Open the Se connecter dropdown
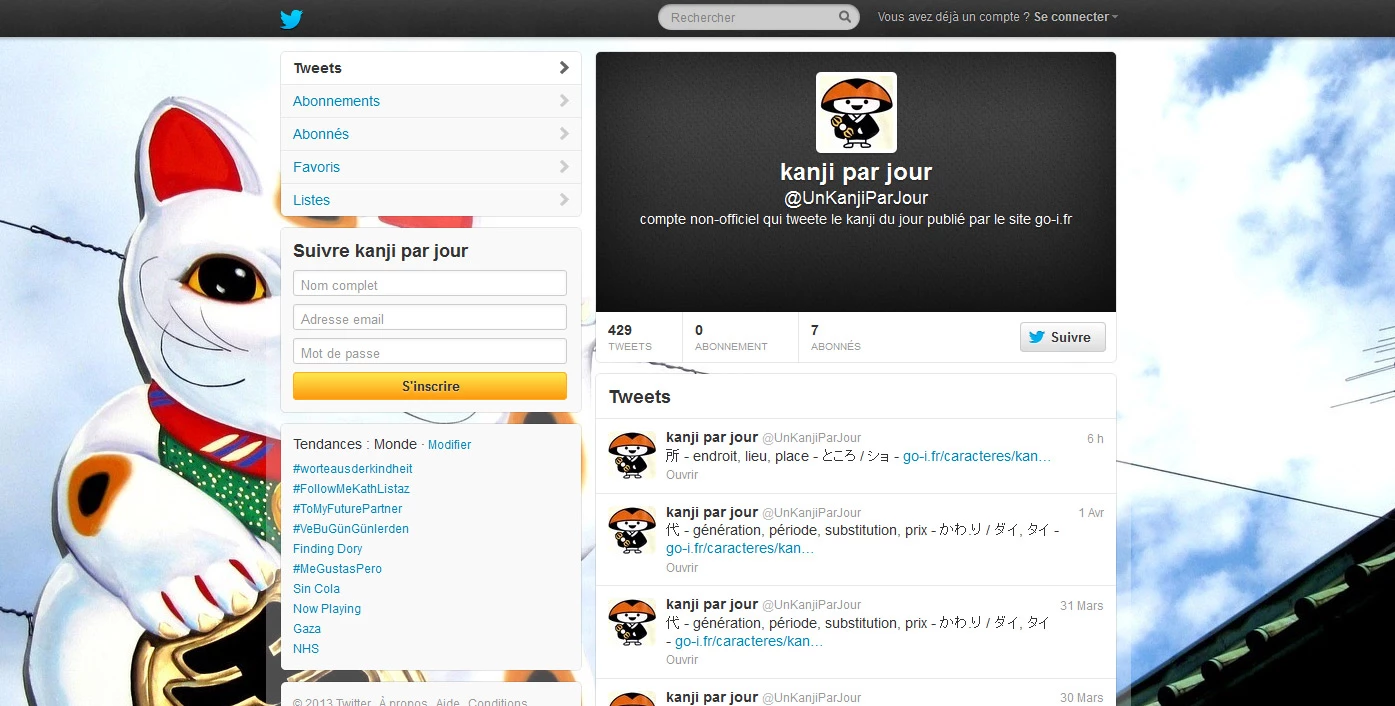 [x=1076, y=17]
